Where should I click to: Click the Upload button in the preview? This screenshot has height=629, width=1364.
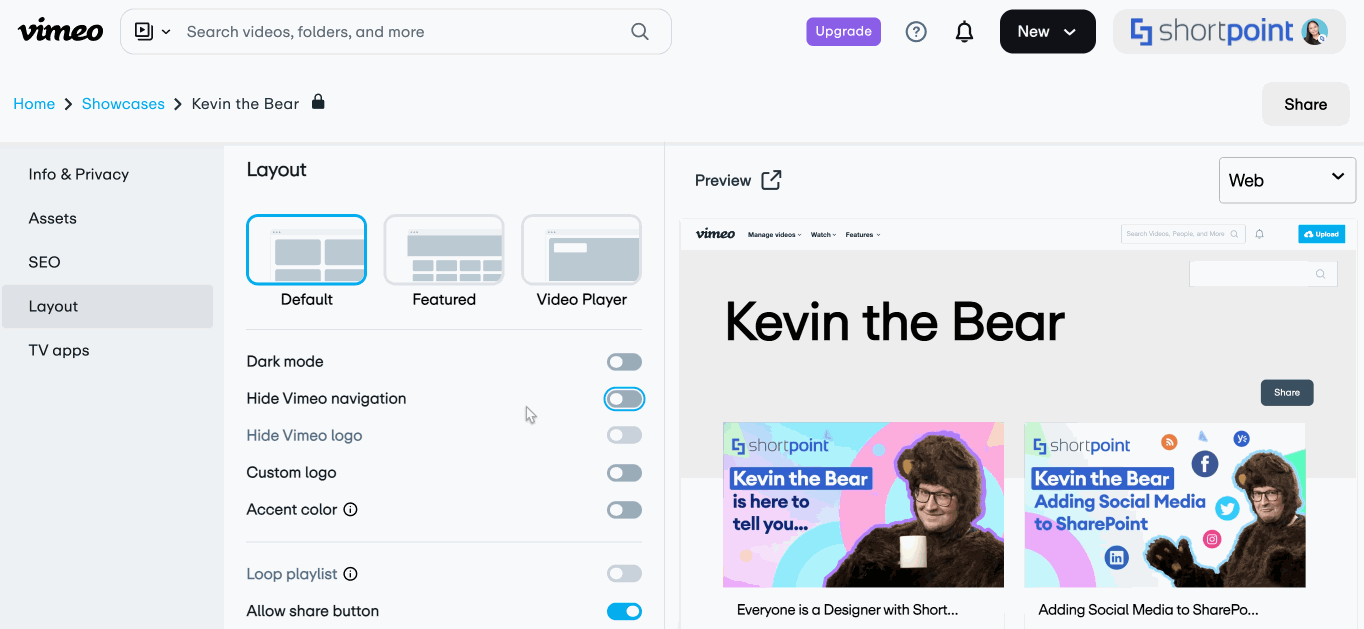pyautogui.click(x=1321, y=234)
